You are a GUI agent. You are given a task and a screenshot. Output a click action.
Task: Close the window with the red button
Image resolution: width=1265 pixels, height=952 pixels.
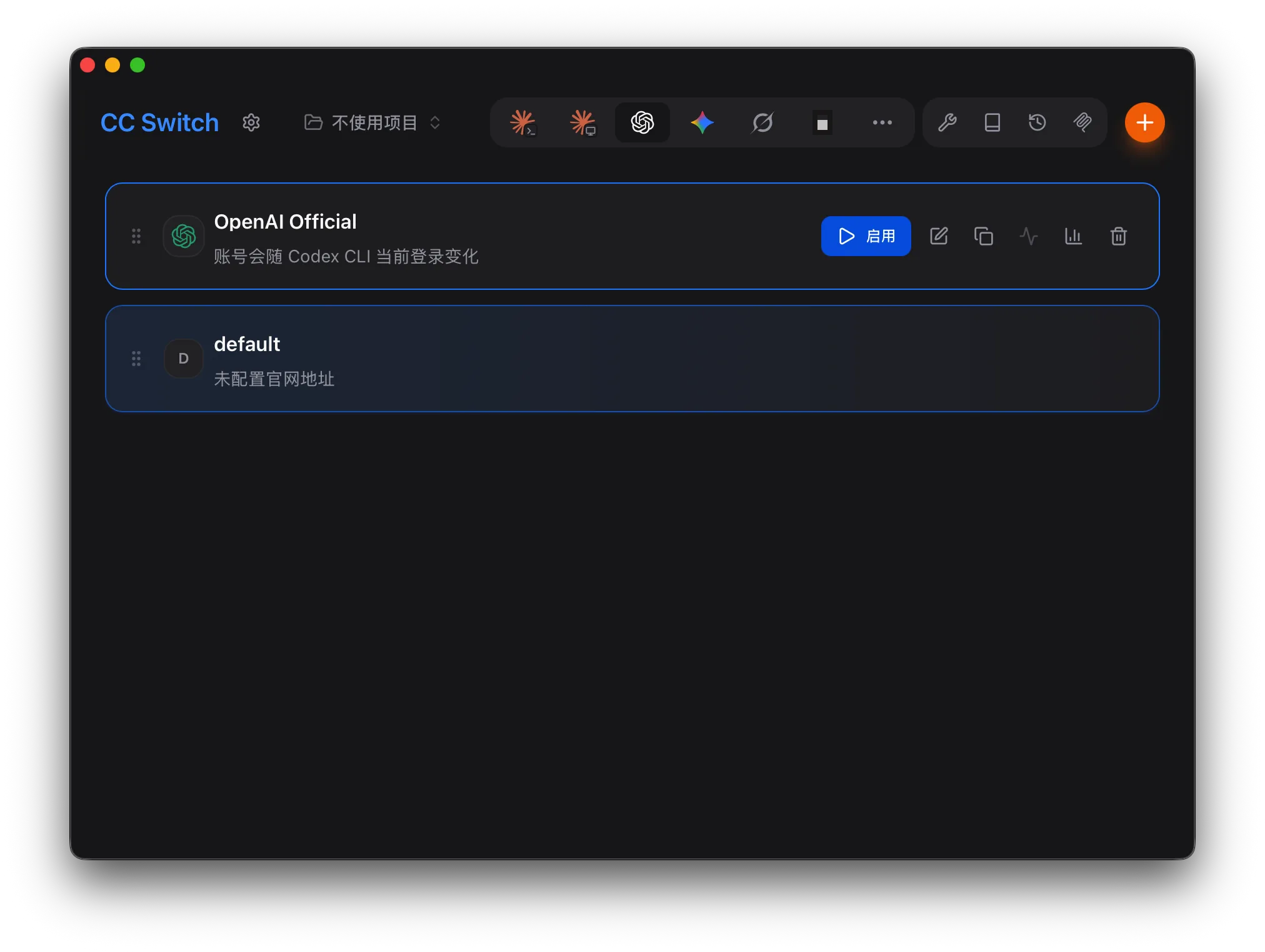pos(87,65)
